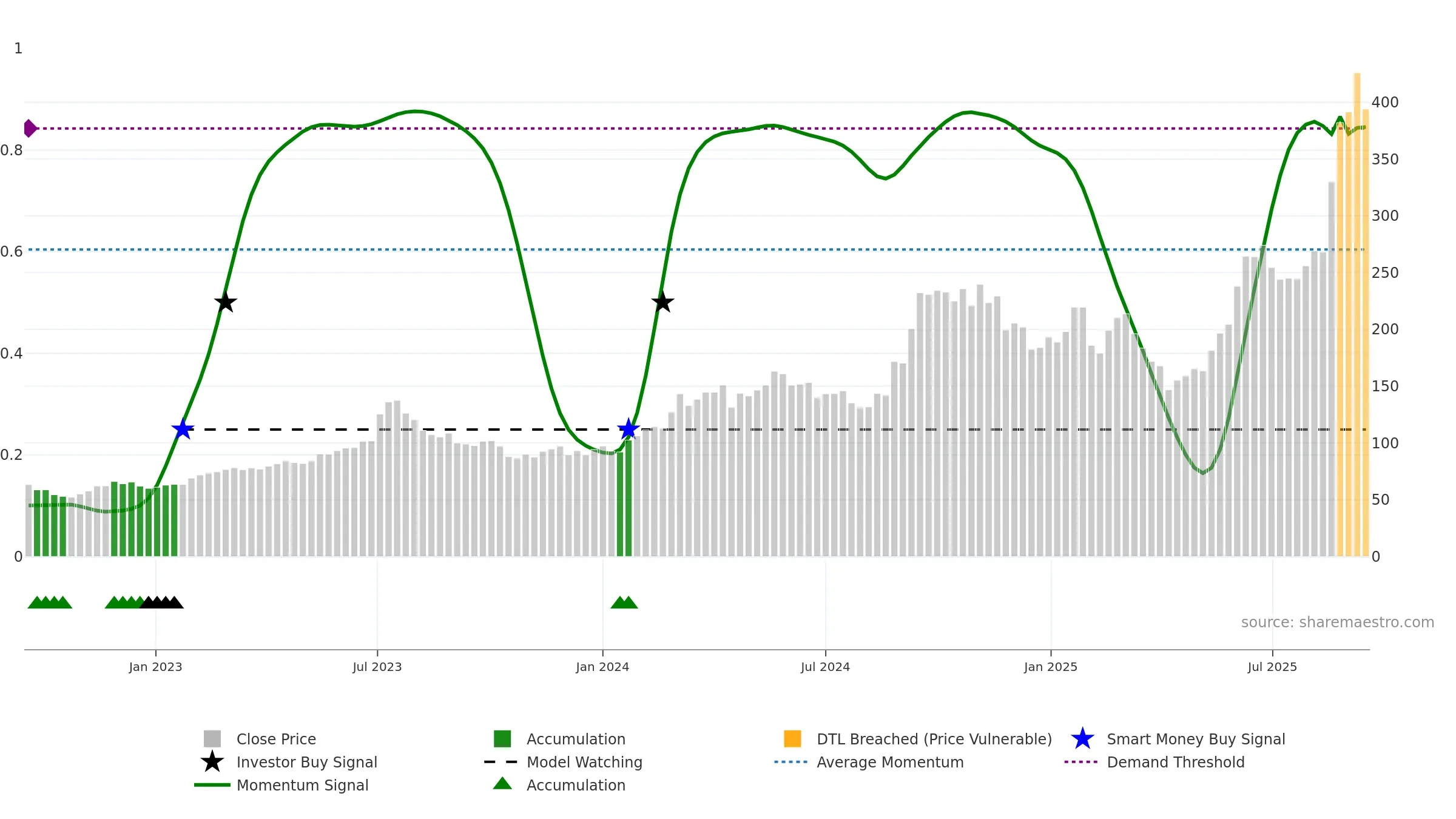Click the first blue Smart Money star marker

(x=183, y=429)
